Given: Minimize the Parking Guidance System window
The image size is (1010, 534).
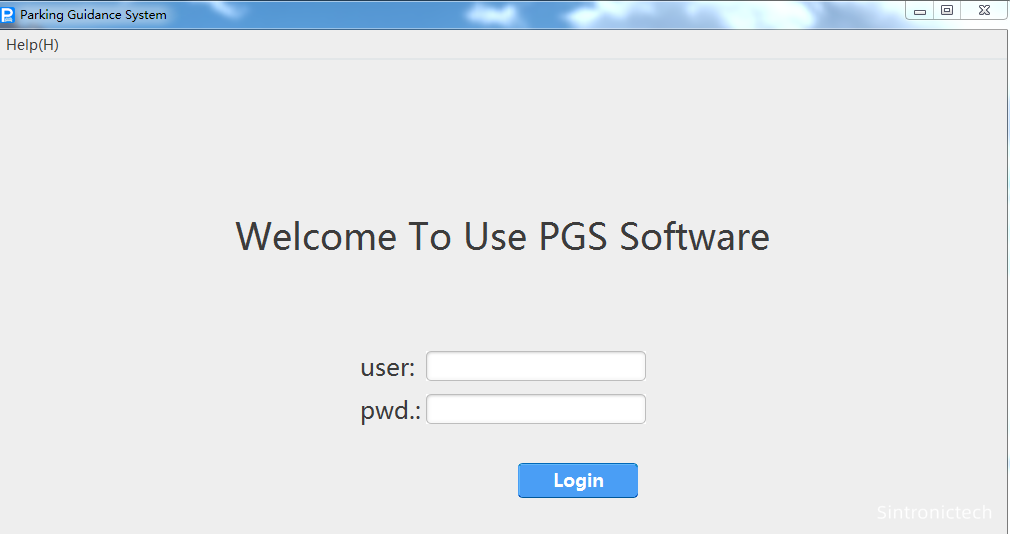Looking at the screenshot, I should click(x=920, y=11).
